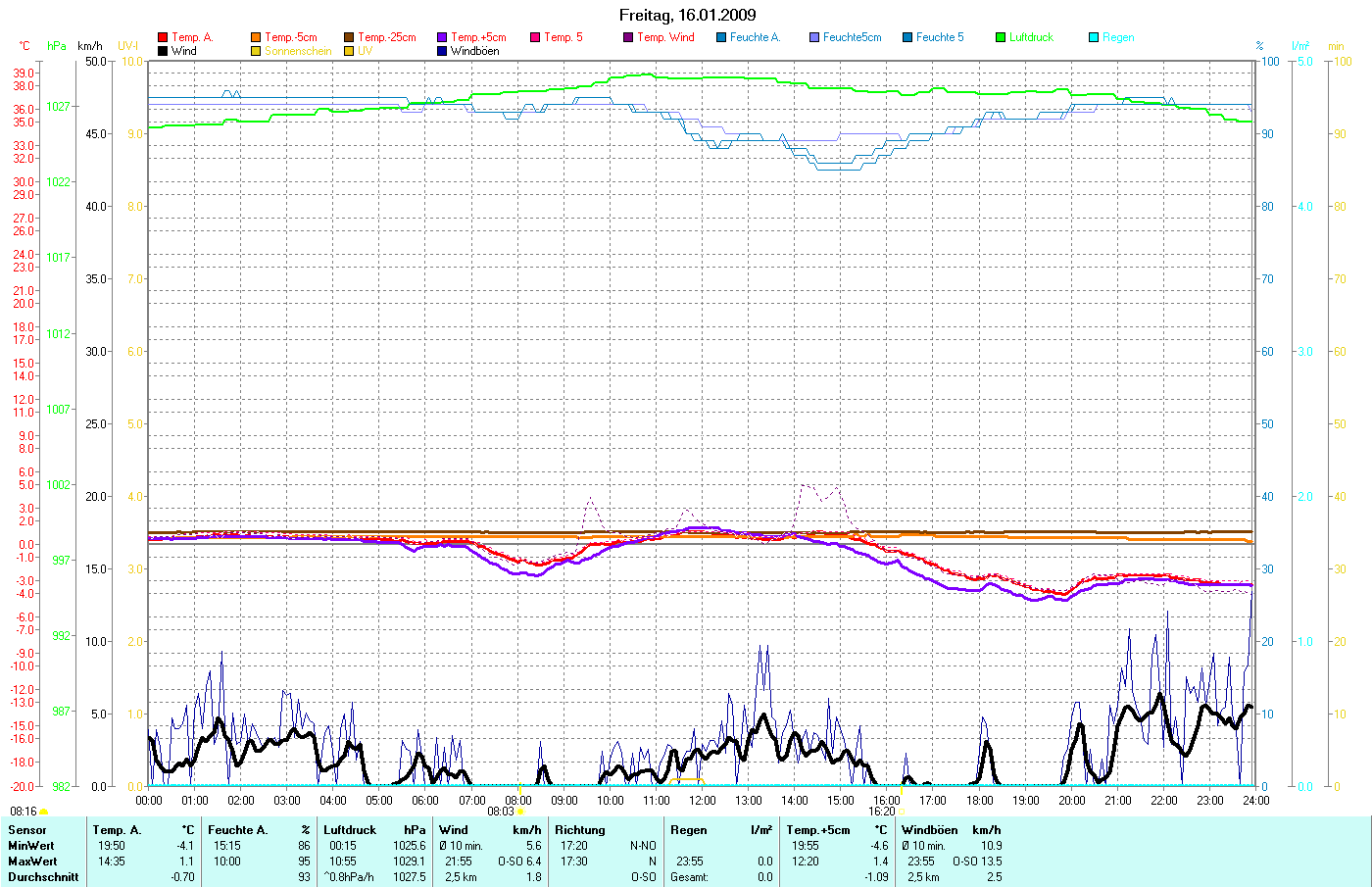Click the yellow Sonnenschein legend swatch
This screenshot has width=1372, height=887.
(x=256, y=51)
